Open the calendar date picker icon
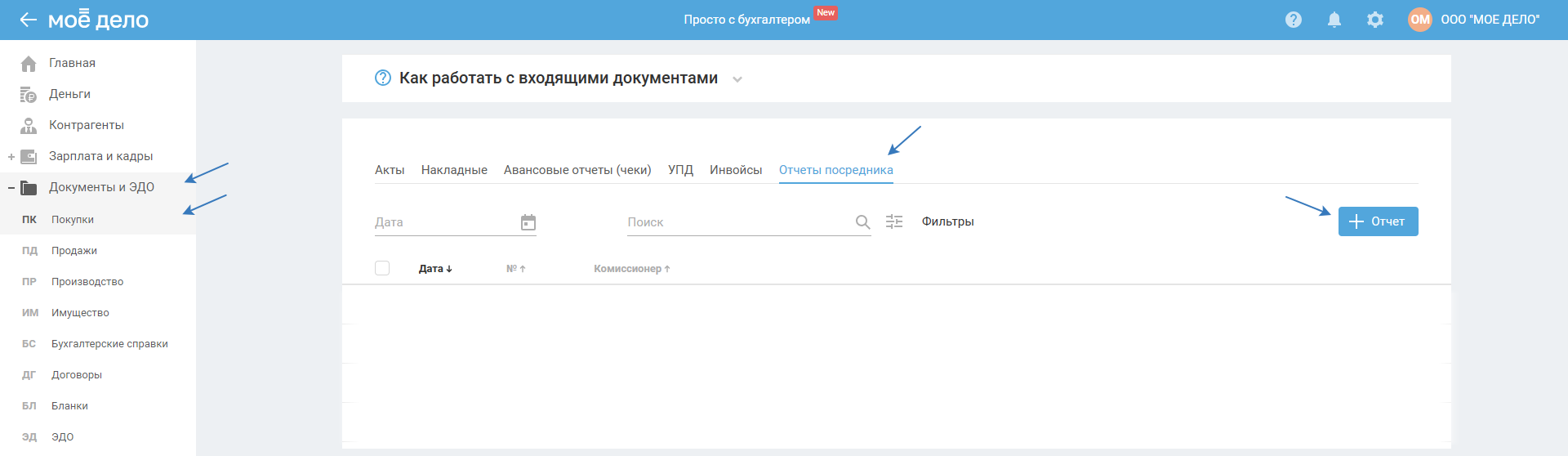The width and height of the screenshot is (1568, 456). pos(528,222)
